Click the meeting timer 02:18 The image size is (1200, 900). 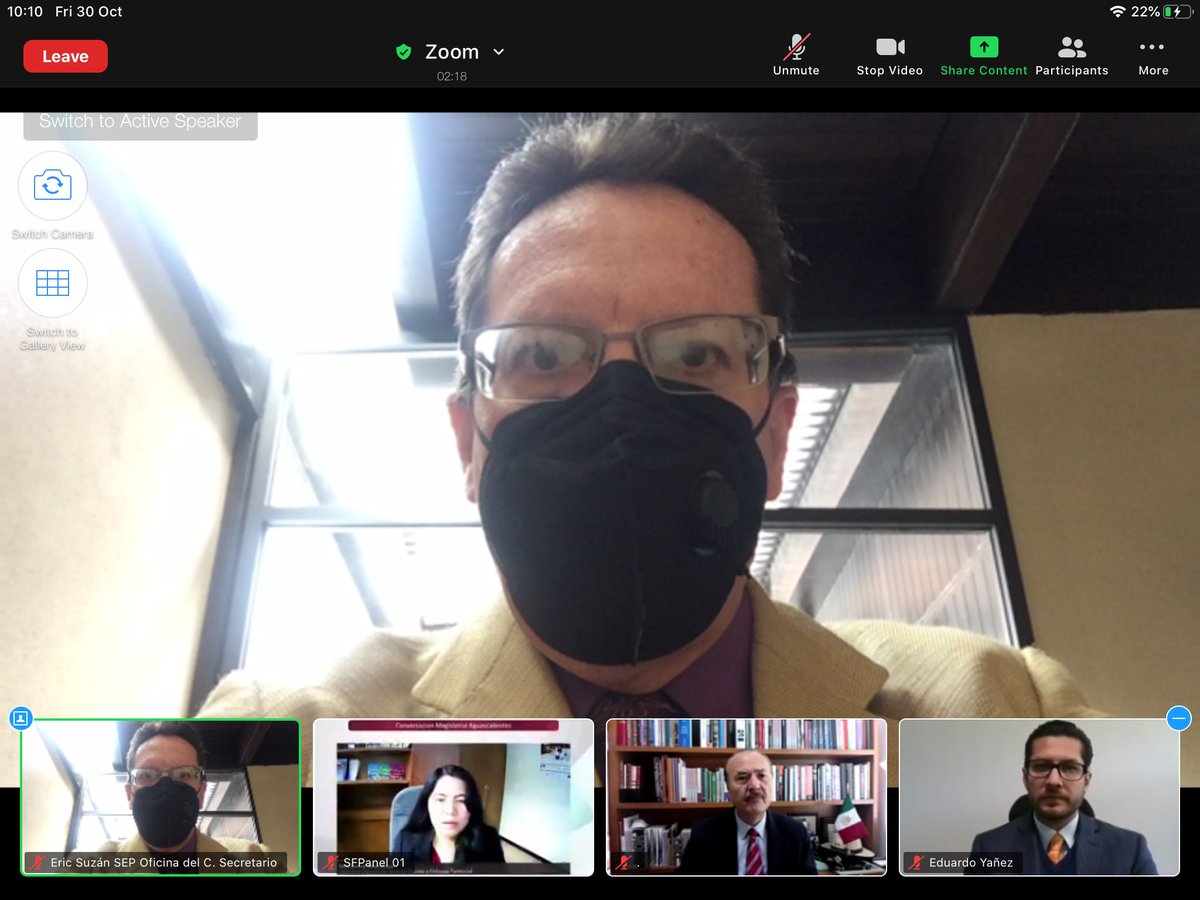(452, 76)
